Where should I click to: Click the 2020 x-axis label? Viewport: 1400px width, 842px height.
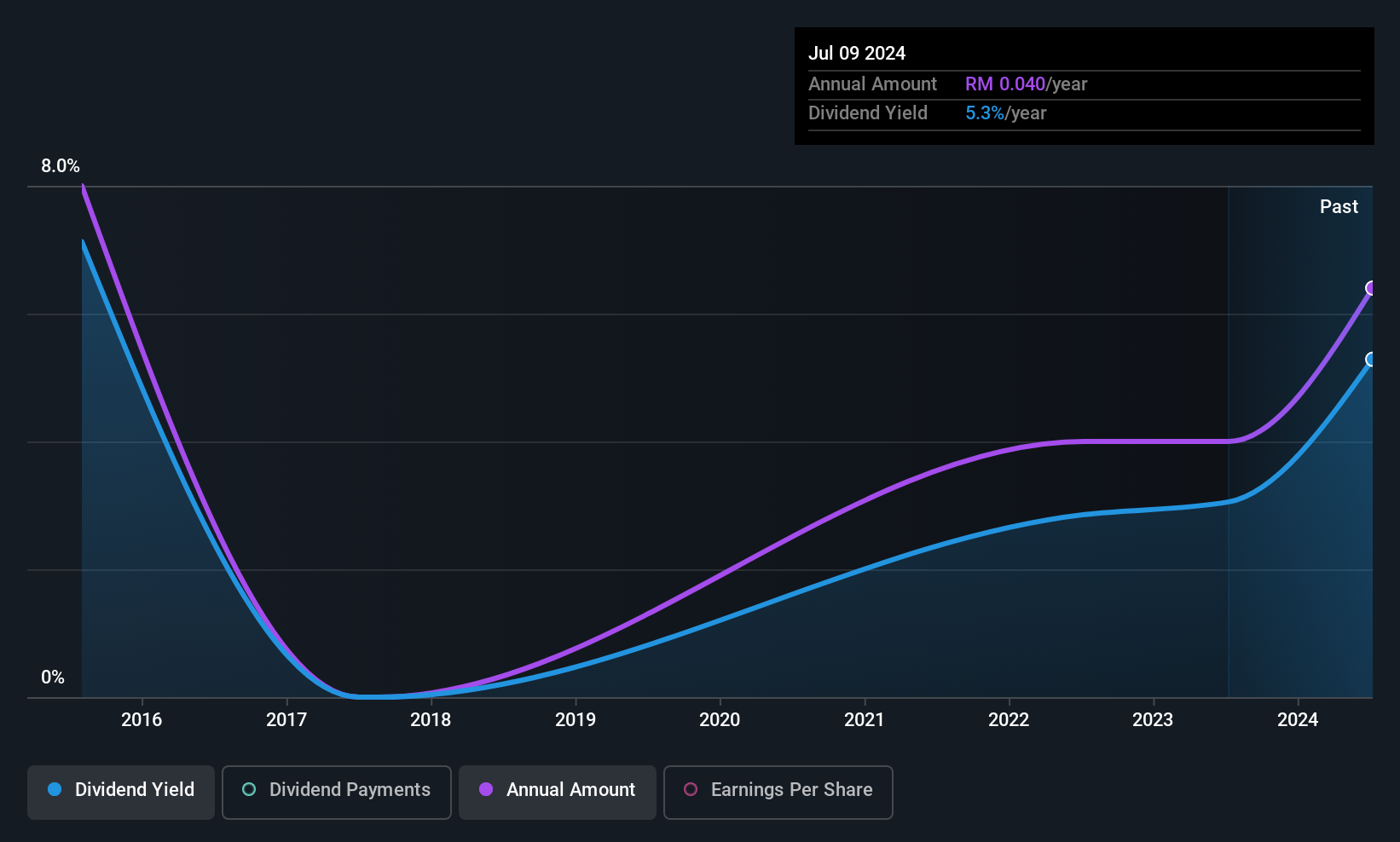point(720,719)
